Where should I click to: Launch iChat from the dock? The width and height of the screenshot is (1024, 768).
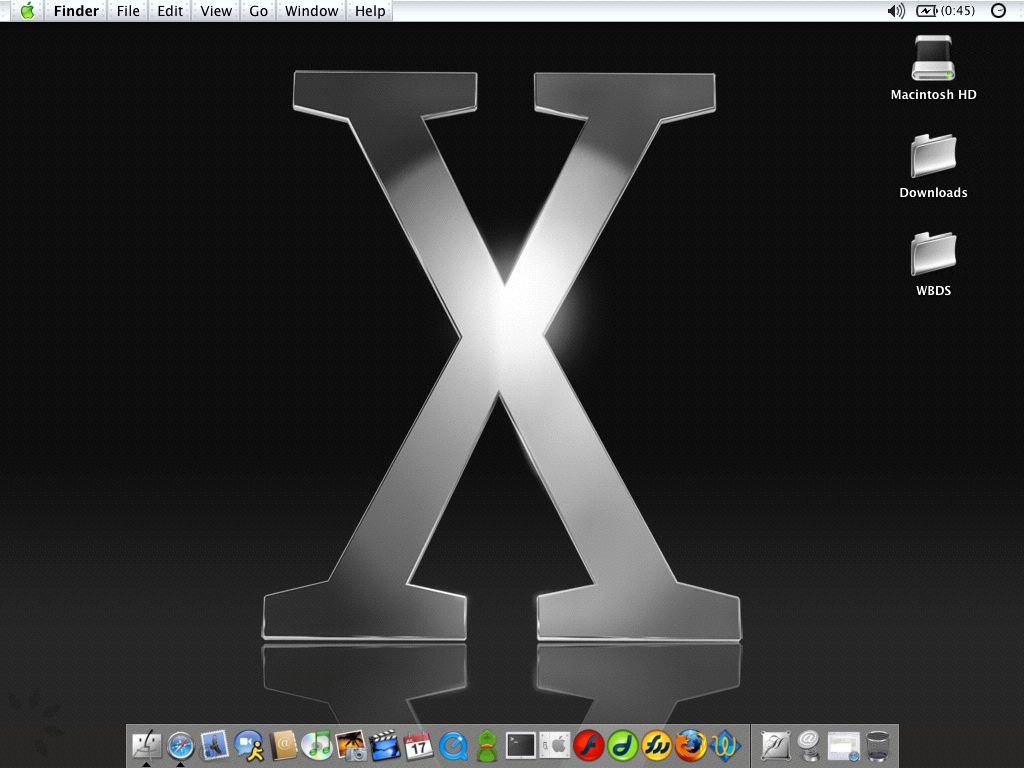249,745
